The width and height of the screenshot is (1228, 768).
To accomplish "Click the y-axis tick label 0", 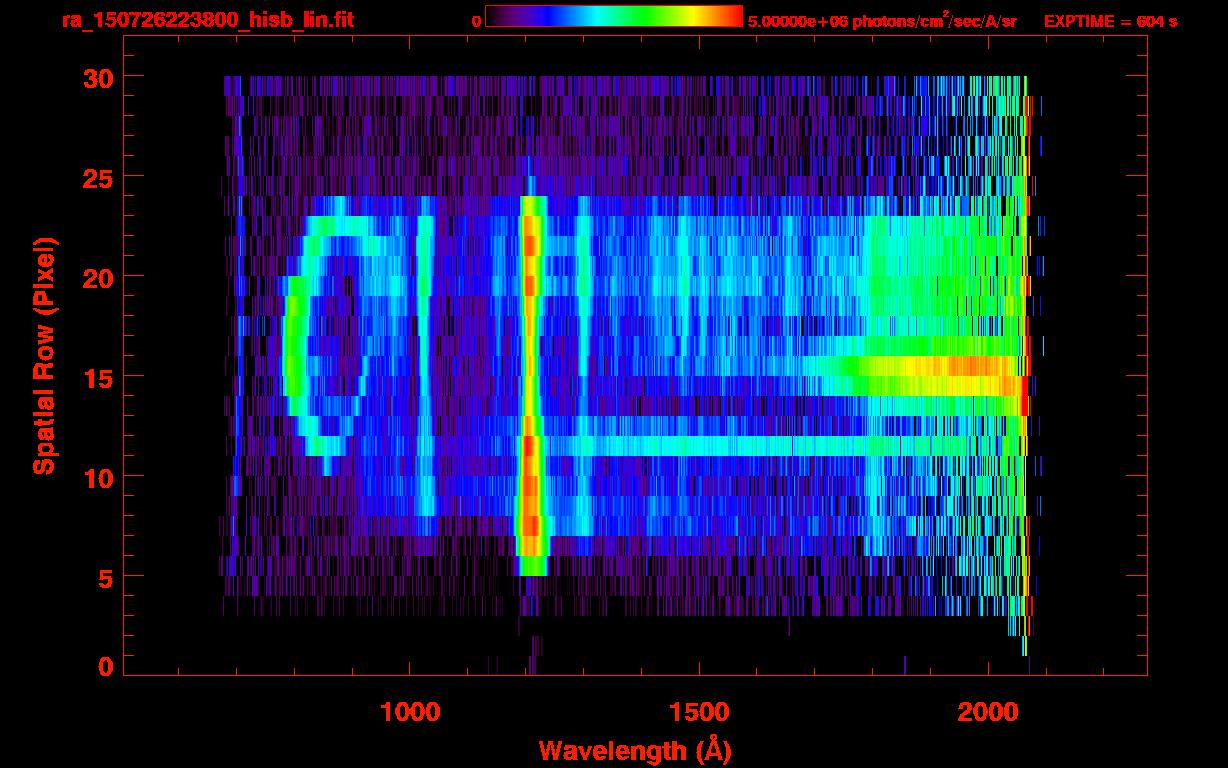I will 107,667.
